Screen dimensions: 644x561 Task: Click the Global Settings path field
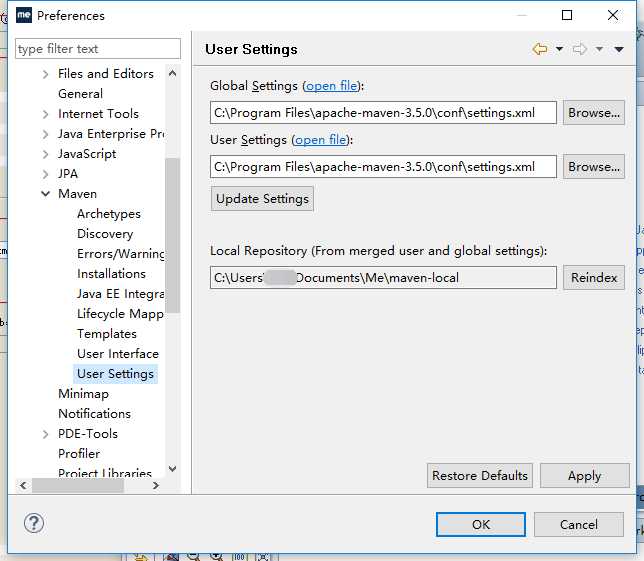tap(383, 113)
